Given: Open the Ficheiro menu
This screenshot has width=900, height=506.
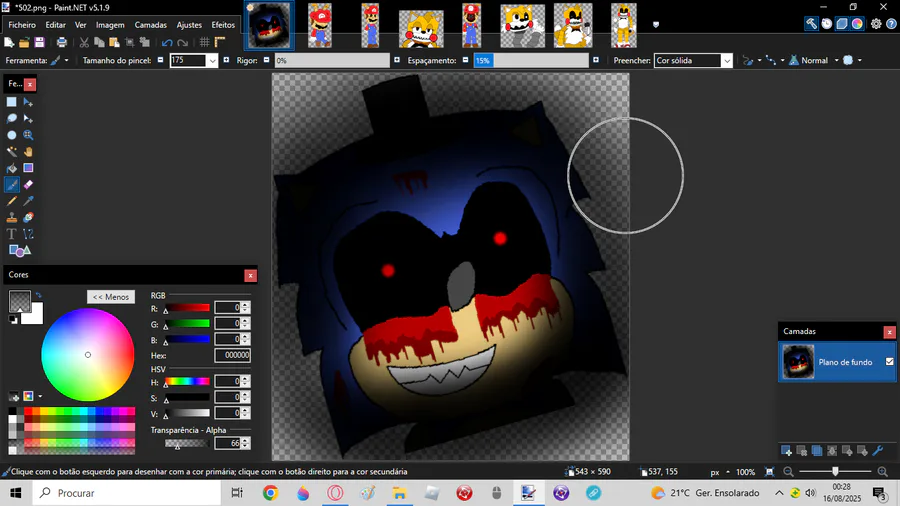Looking at the screenshot, I should 22,25.
